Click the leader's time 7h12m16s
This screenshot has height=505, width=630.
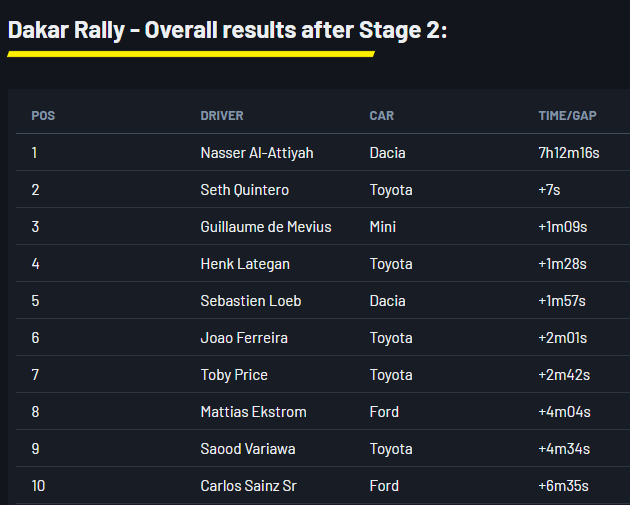click(569, 153)
